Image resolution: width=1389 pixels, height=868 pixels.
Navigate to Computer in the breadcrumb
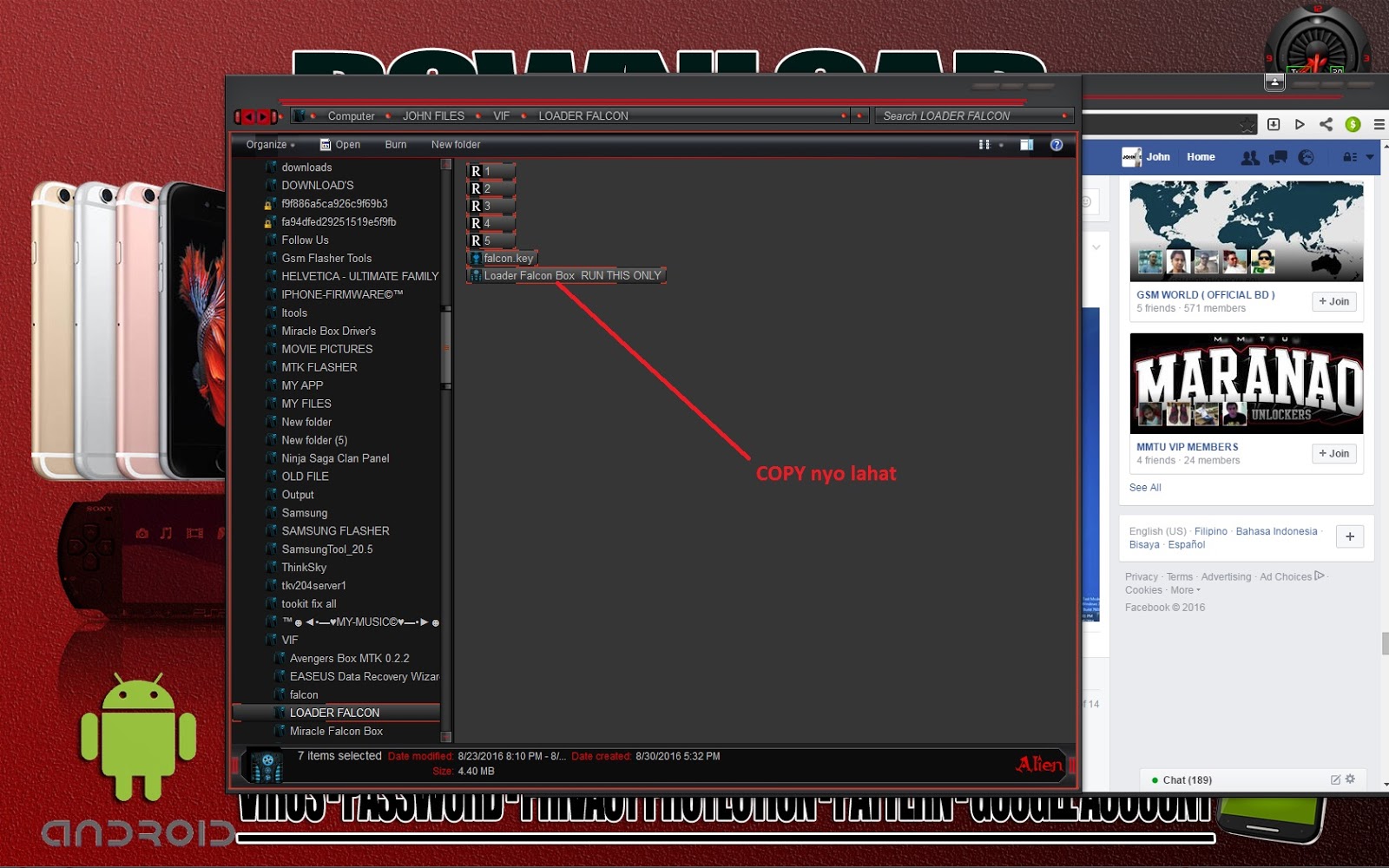tap(351, 116)
